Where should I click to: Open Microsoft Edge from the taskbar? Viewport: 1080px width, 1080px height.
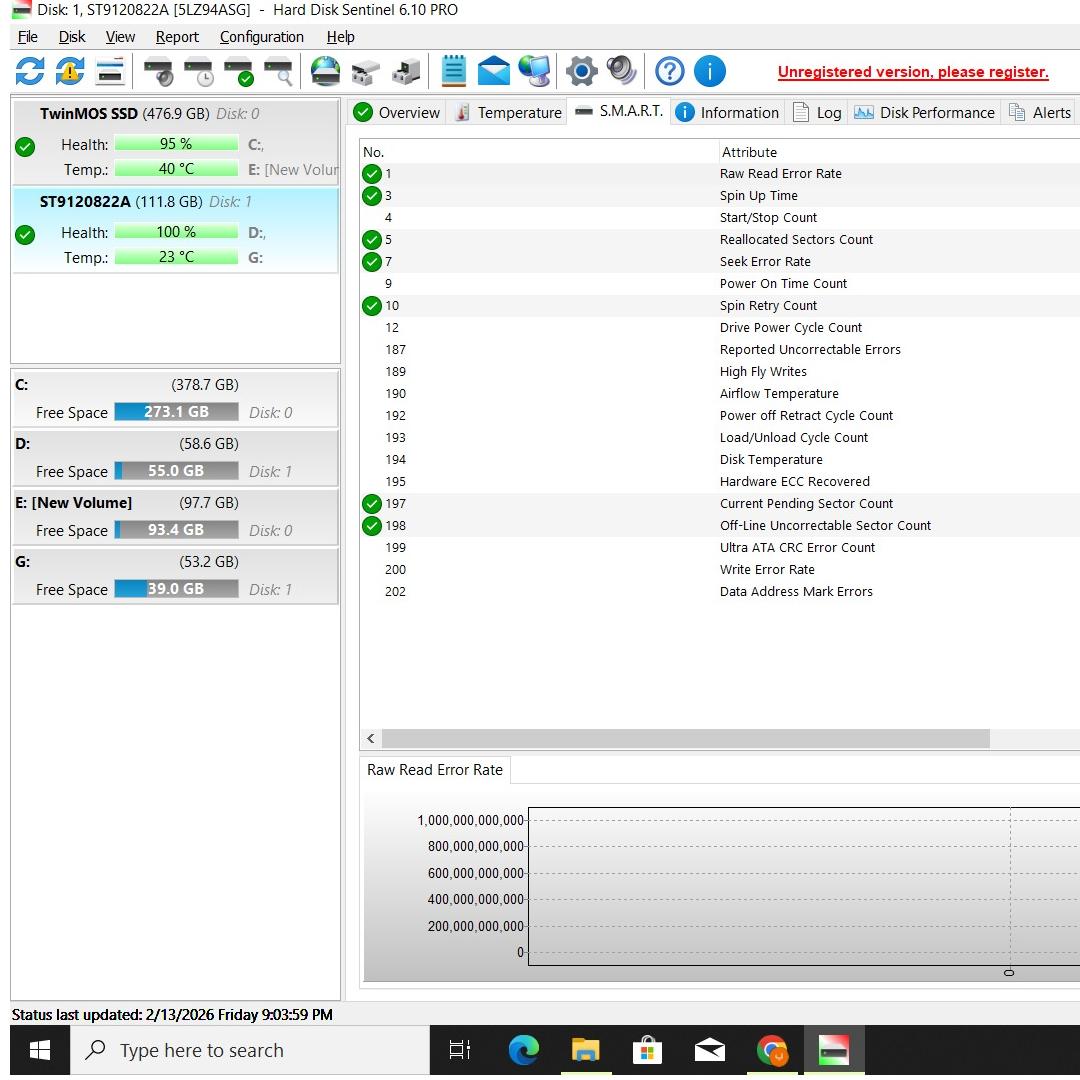tap(523, 1050)
